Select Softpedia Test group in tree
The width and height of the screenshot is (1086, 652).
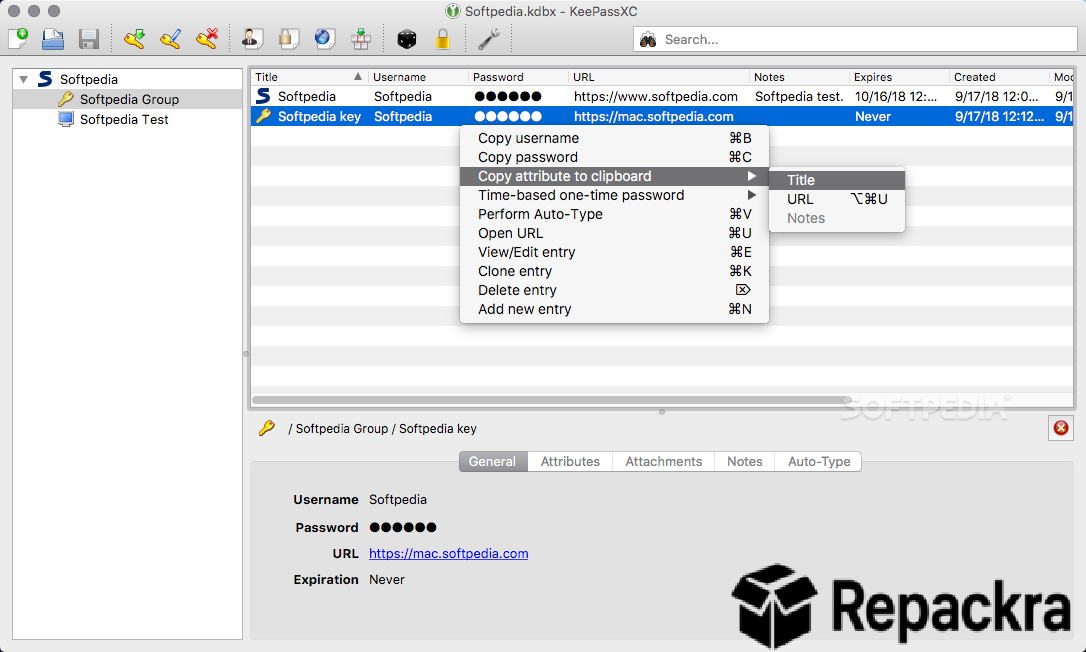click(124, 119)
